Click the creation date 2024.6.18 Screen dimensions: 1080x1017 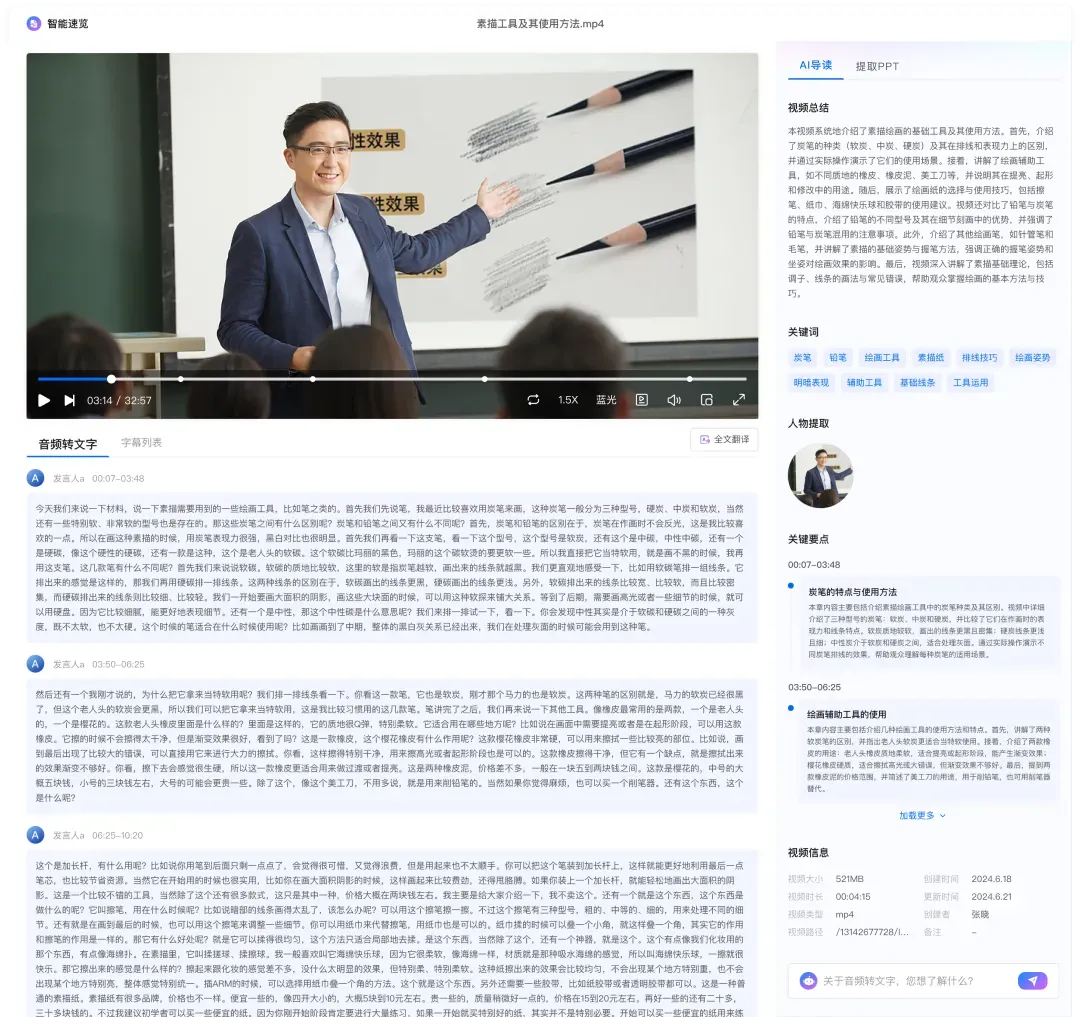991,879
